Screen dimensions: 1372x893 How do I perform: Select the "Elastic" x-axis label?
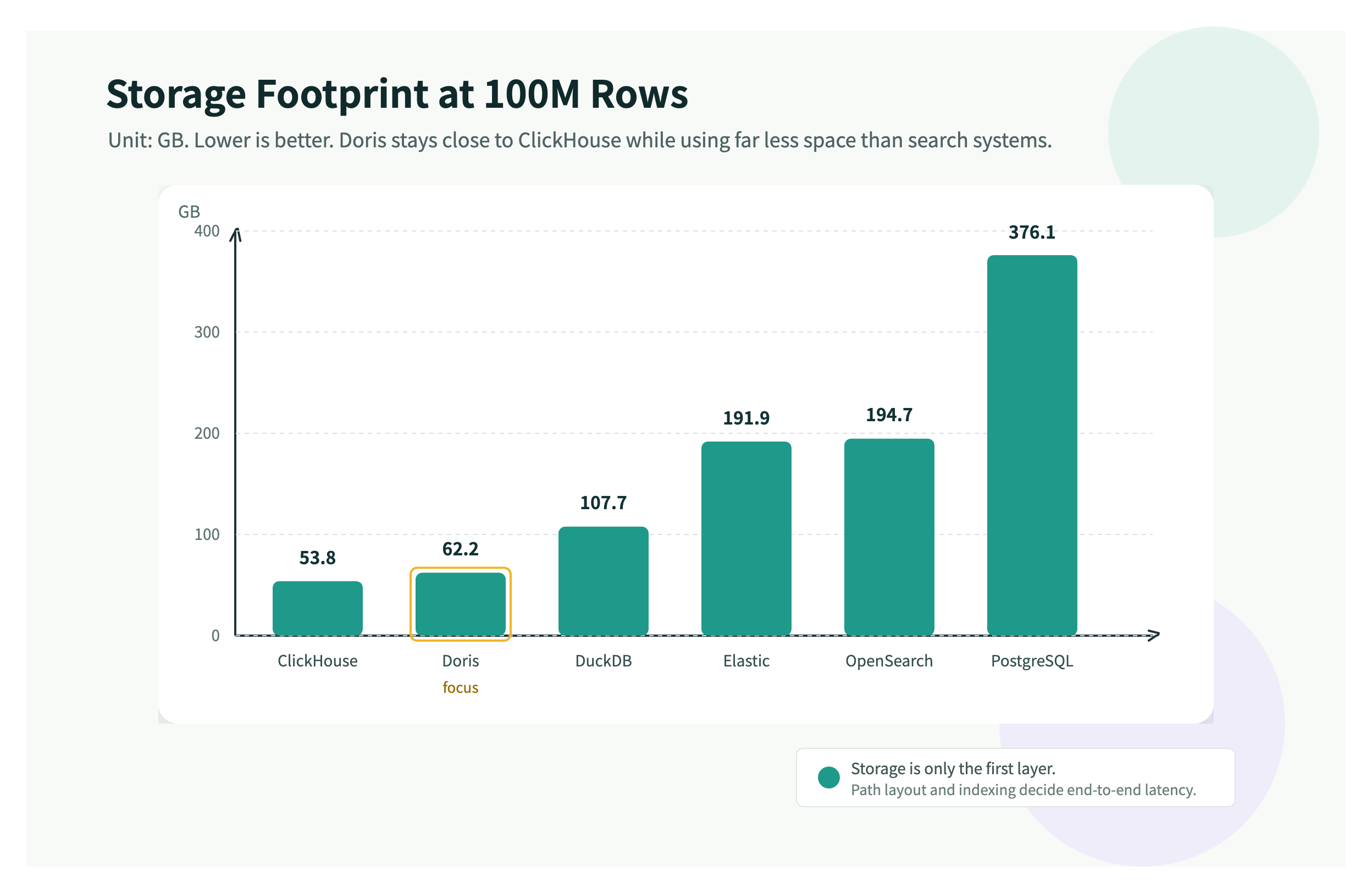click(746, 660)
